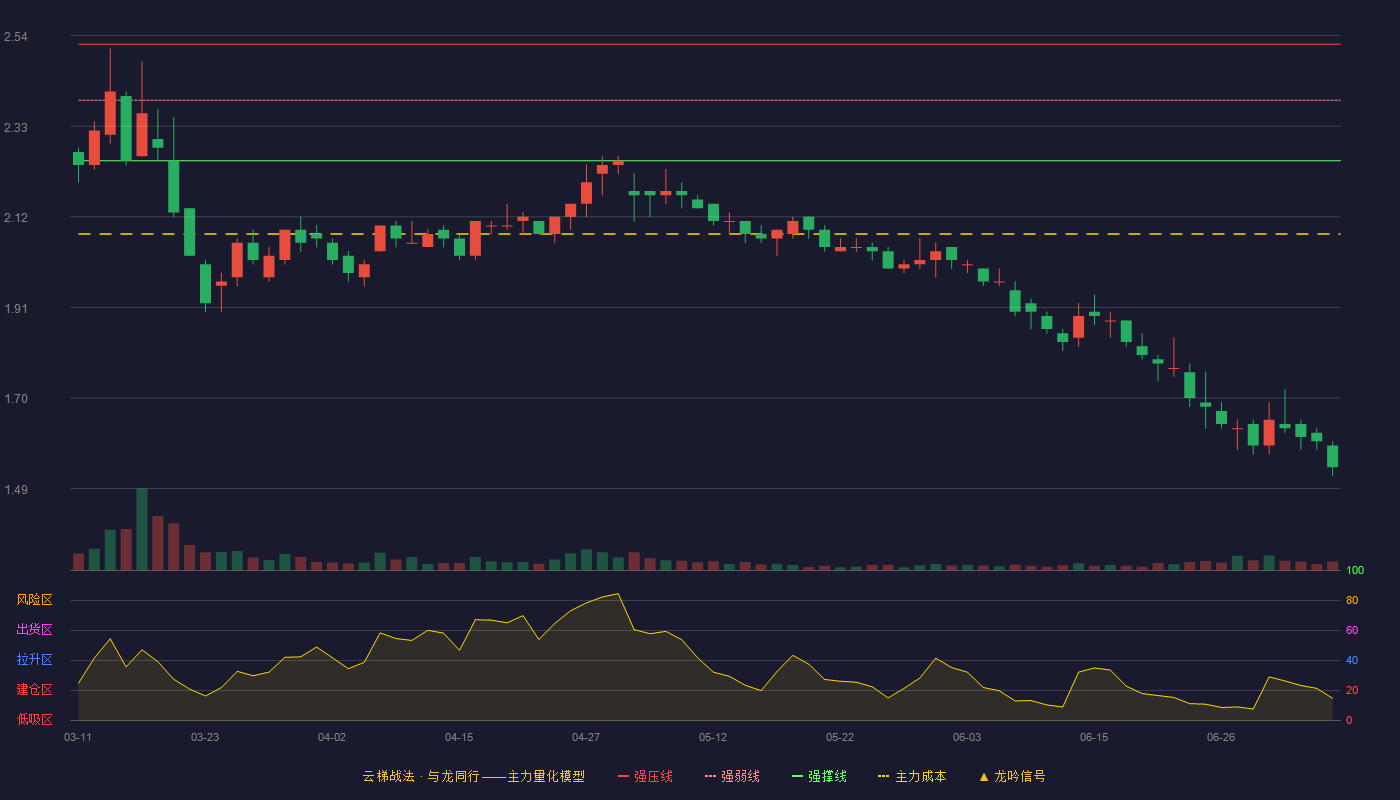
Task: Click the 04-02 date label
Action: point(332,737)
